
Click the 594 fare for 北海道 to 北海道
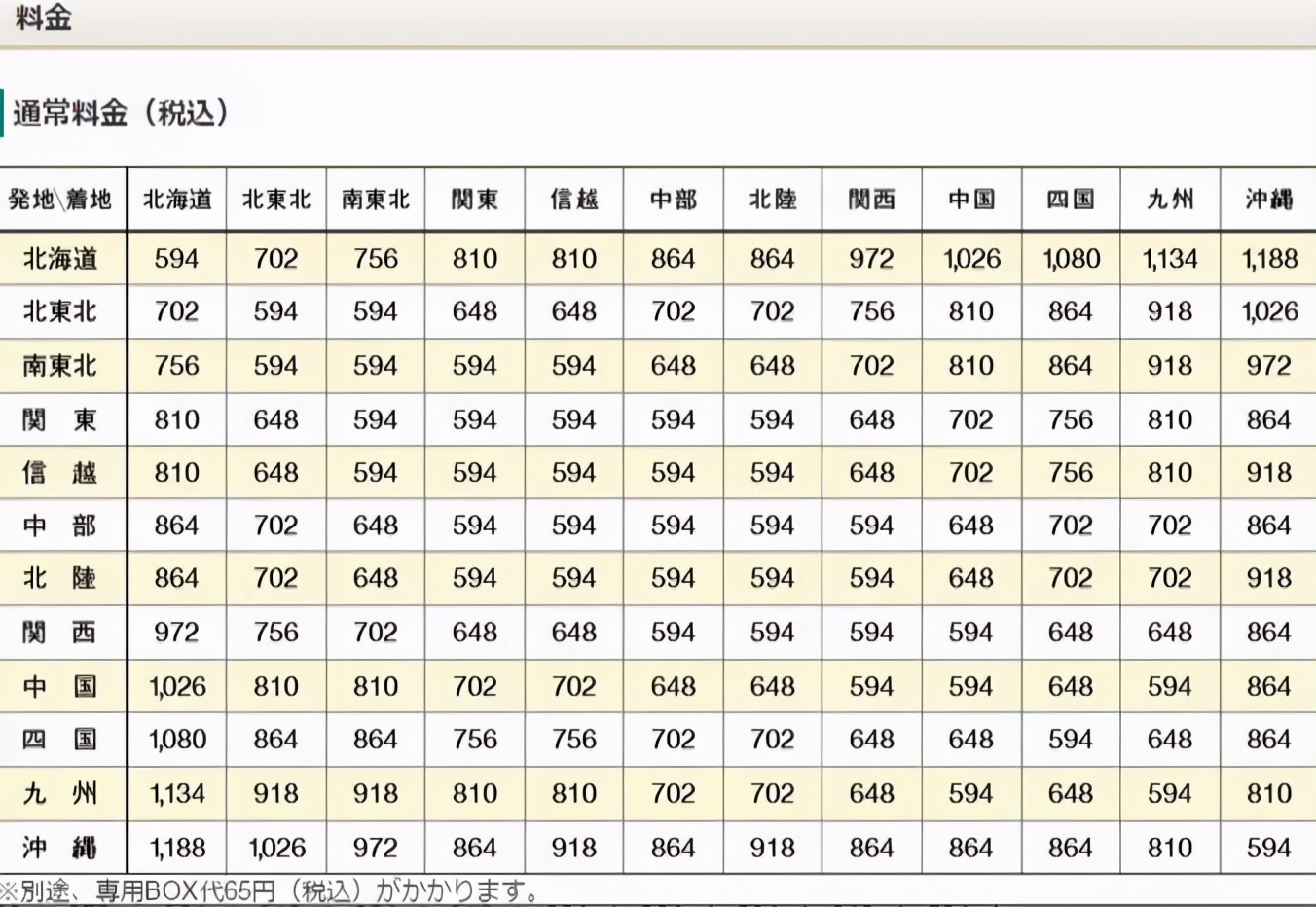click(176, 258)
